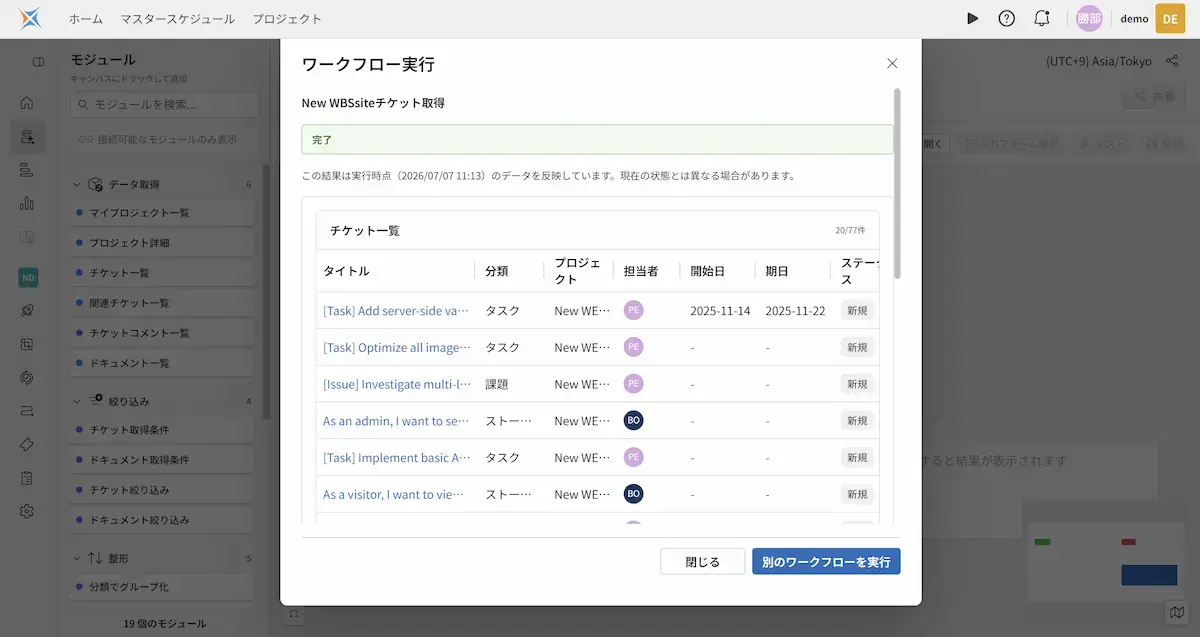Viewport: 1200px width, 637px height.
Task: Click the 期日 column header
Action: pyautogui.click(x=777, y=271)
